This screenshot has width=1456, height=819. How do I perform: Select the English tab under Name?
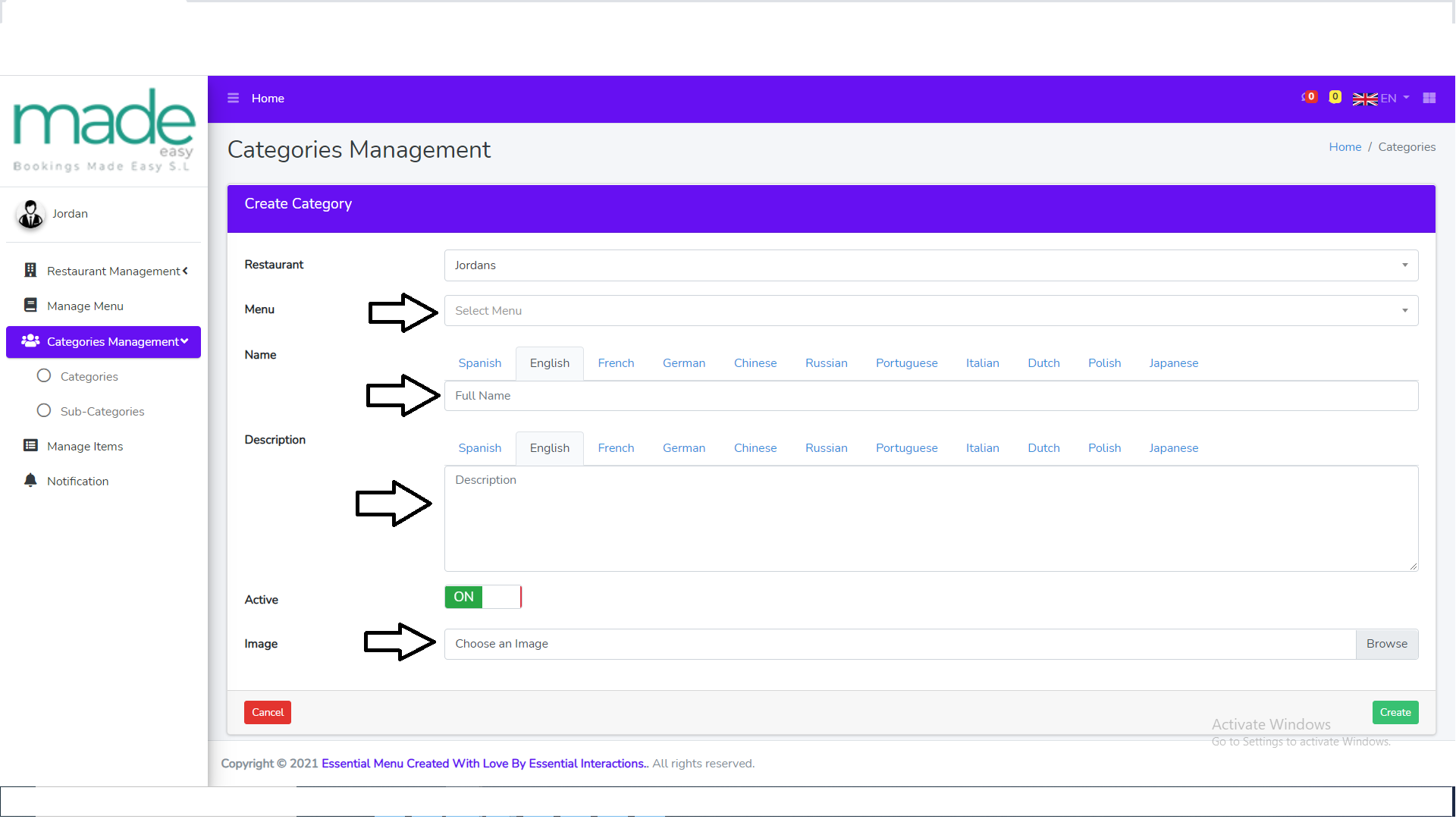(550, 363)
